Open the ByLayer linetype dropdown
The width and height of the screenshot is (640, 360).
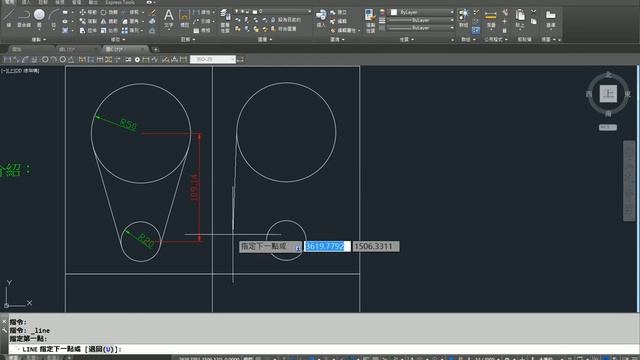(x=420, y=28)
